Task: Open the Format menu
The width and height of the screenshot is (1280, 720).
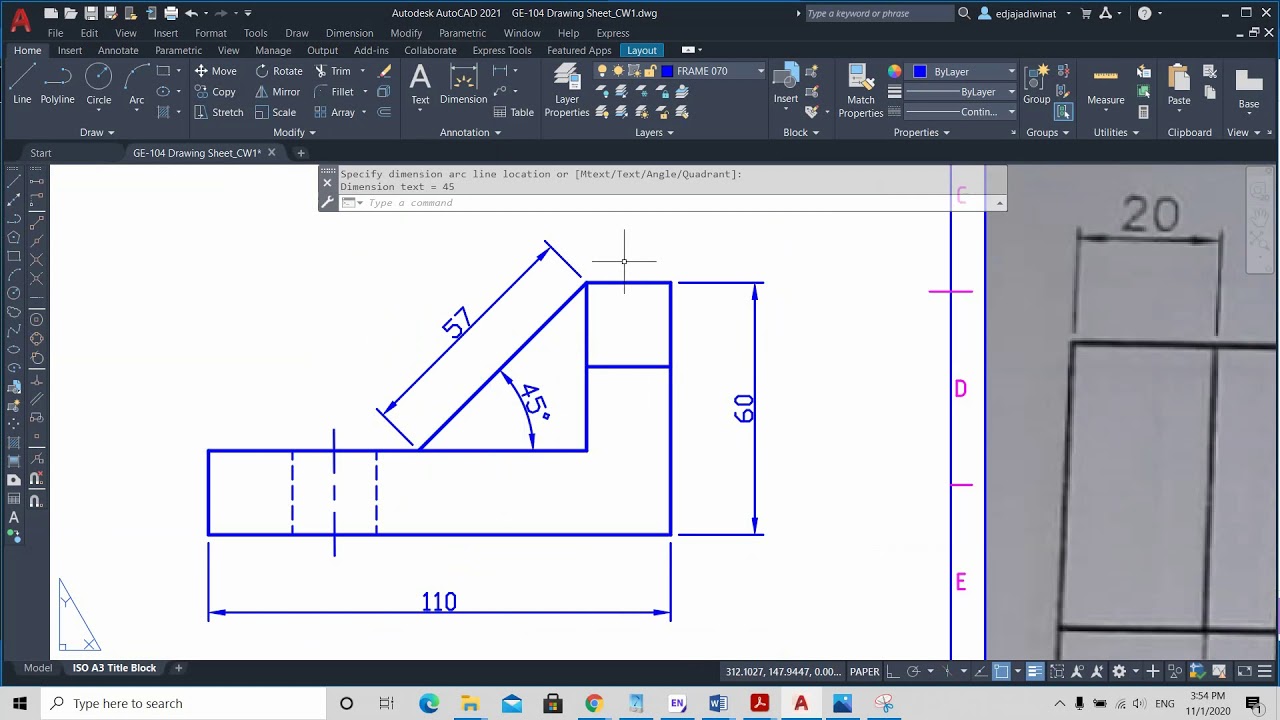Action: pyautogui.click(x=211, y=33)
